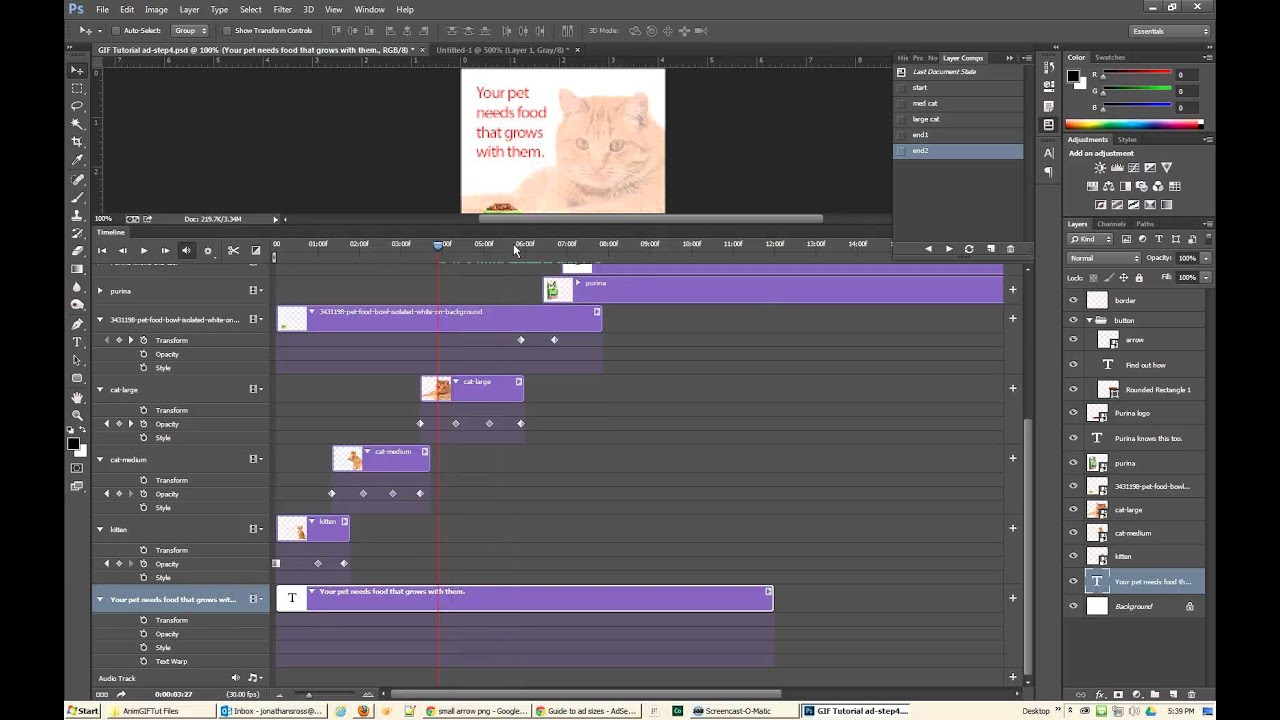Collapse the cat-medium timeline track
Screen dimensions: 1280x720
coord(99,460)
